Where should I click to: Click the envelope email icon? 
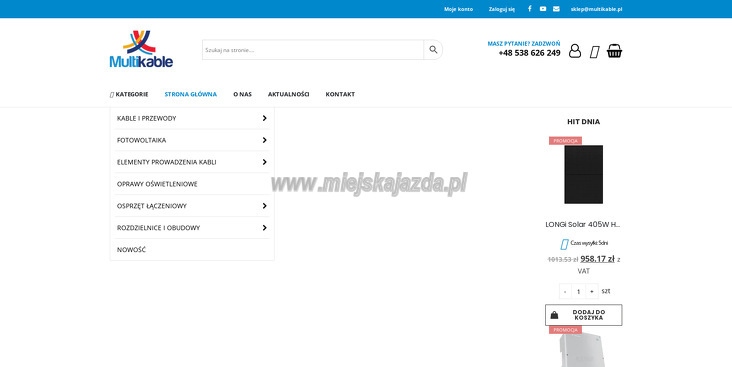coord(556,9)
